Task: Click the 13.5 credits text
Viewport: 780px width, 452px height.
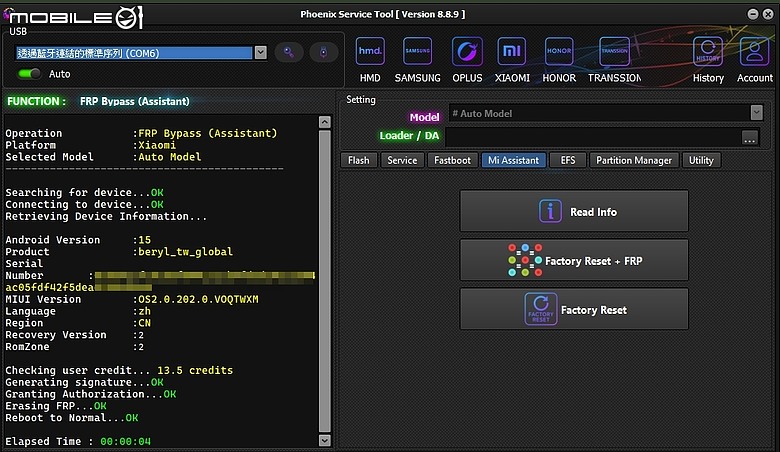Action: (x=195, y=370)
